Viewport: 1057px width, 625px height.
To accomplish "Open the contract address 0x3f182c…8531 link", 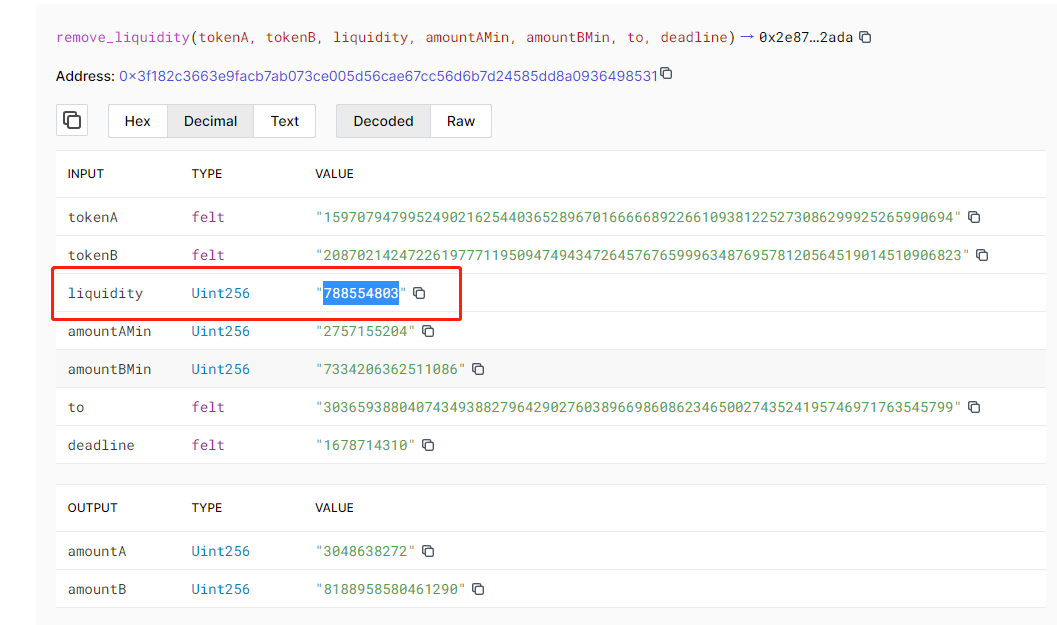I will [388, 76].
